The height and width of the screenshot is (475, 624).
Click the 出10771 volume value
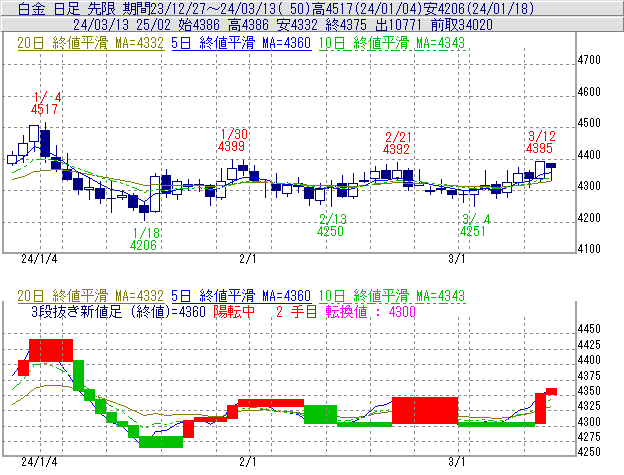(399, 25)
